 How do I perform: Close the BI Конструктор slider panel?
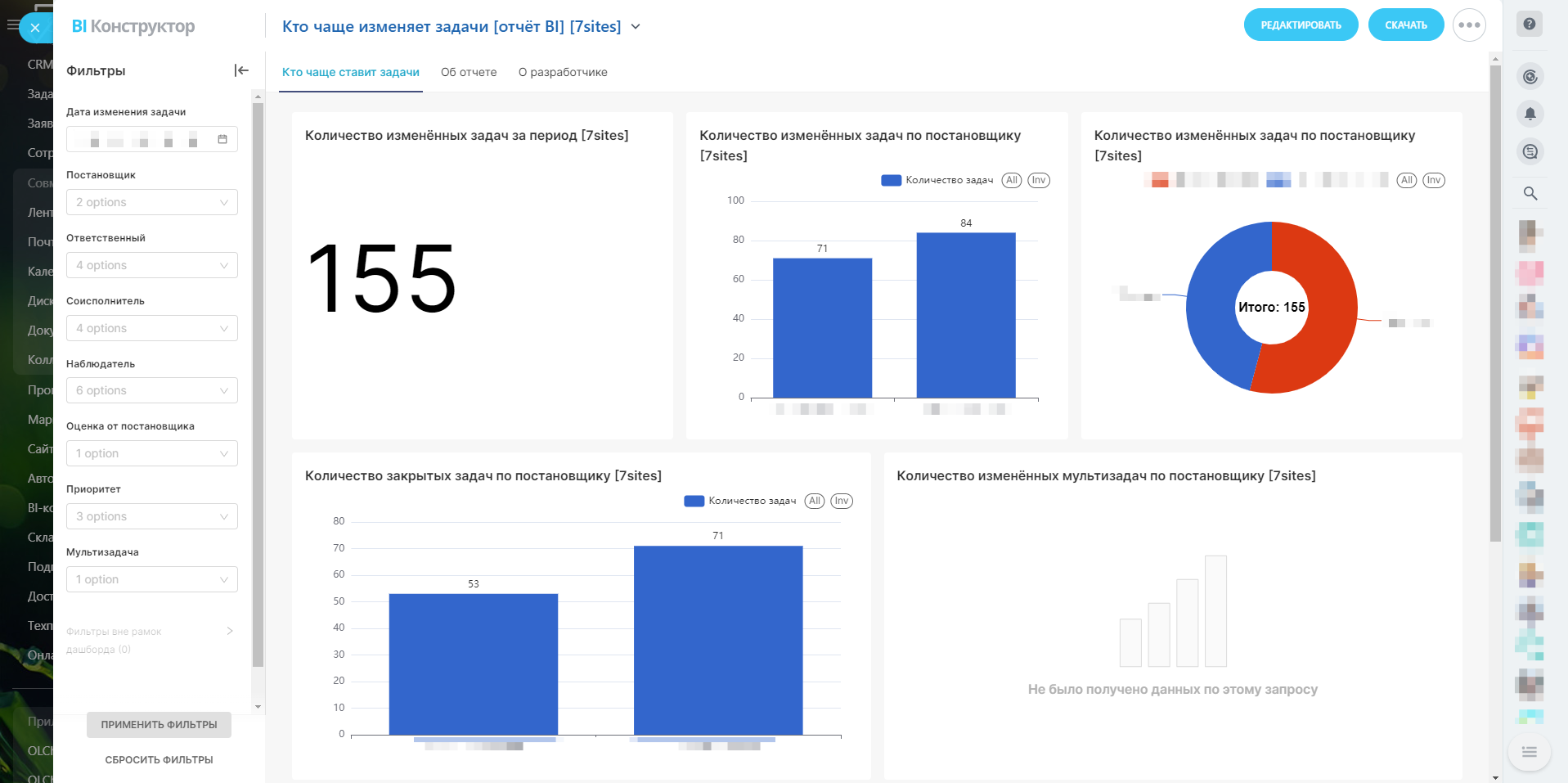click(x=35, y=28)
